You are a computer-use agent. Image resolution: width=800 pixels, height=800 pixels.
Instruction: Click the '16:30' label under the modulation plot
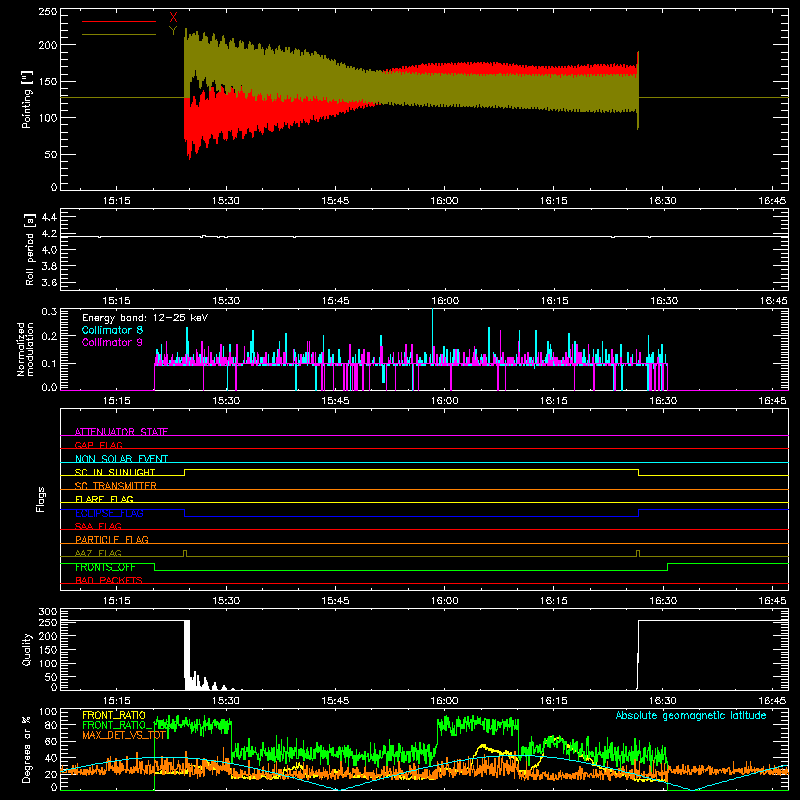coord(663,401)
